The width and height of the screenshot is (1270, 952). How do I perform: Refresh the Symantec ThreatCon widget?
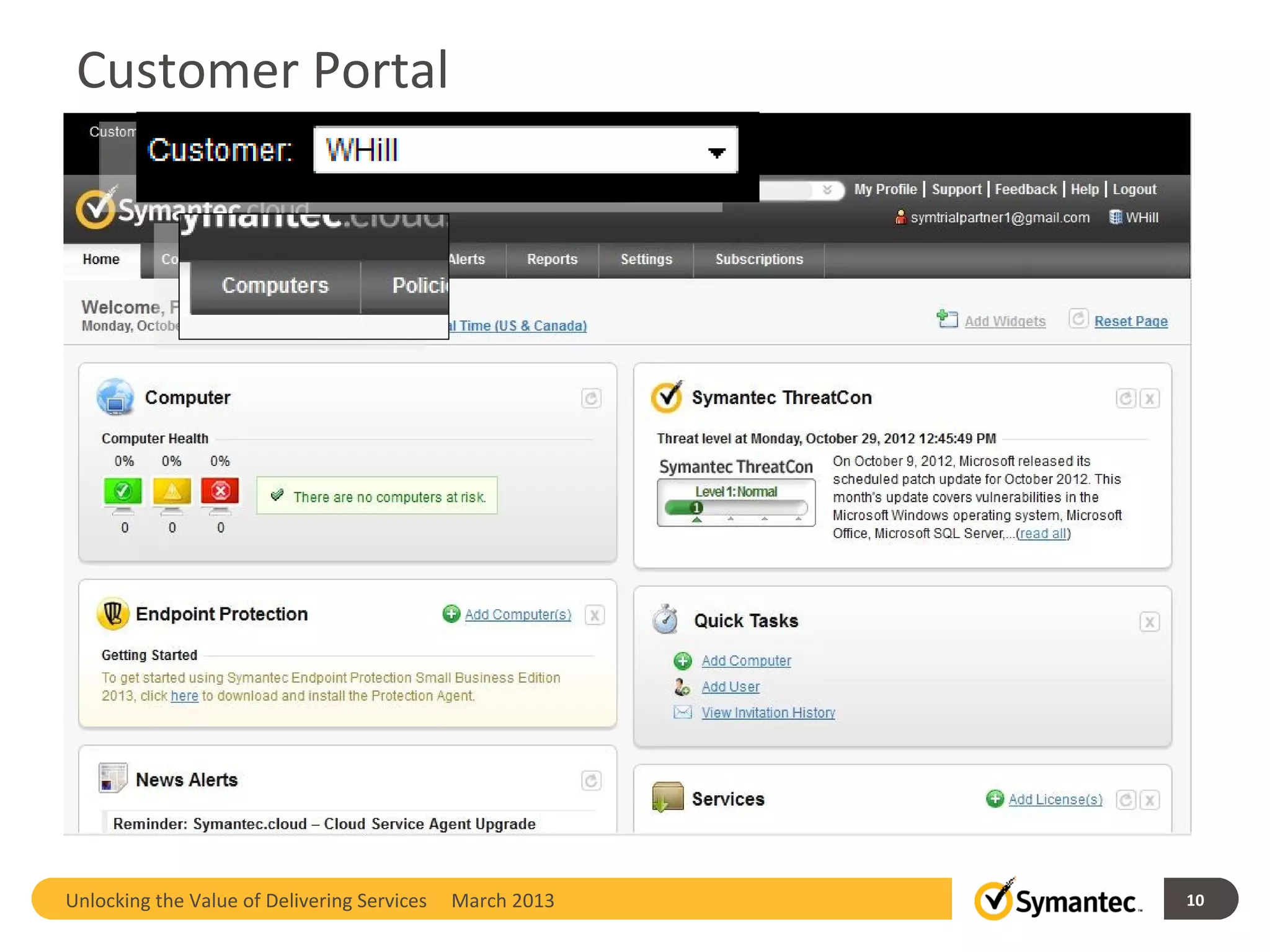coord(1126,399)
